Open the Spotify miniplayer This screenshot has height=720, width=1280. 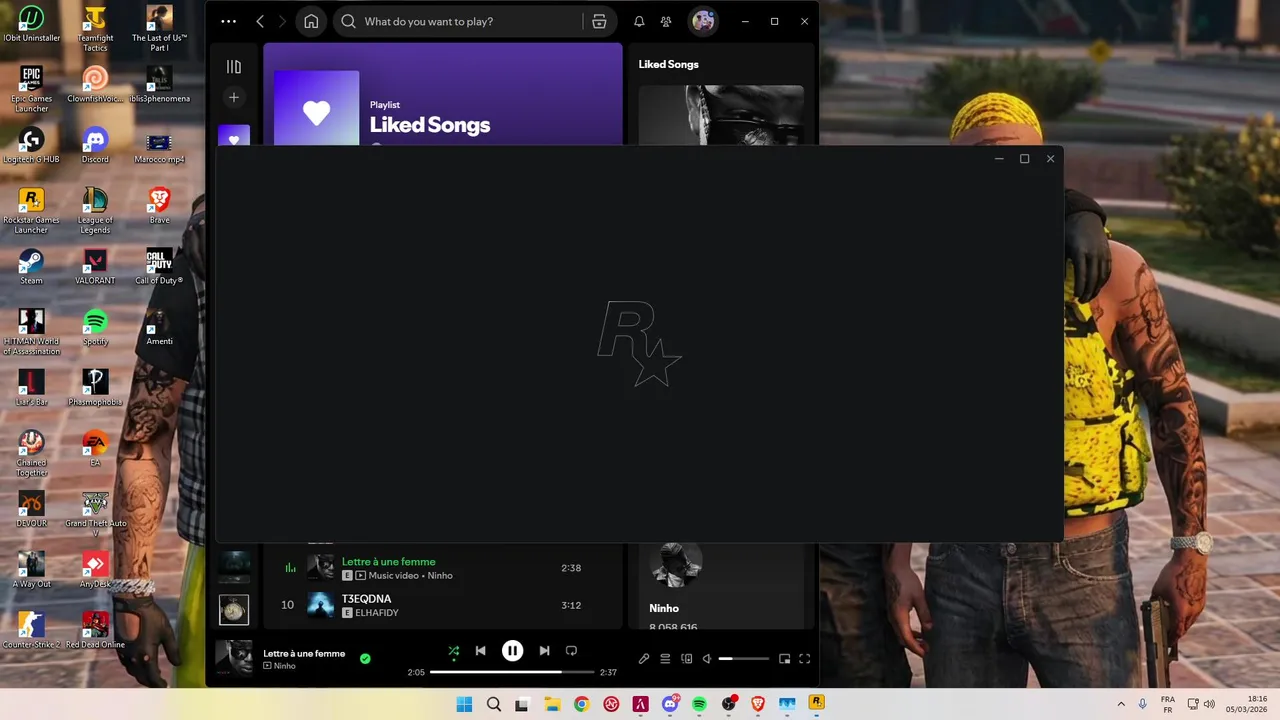click(x=785, y=659)
